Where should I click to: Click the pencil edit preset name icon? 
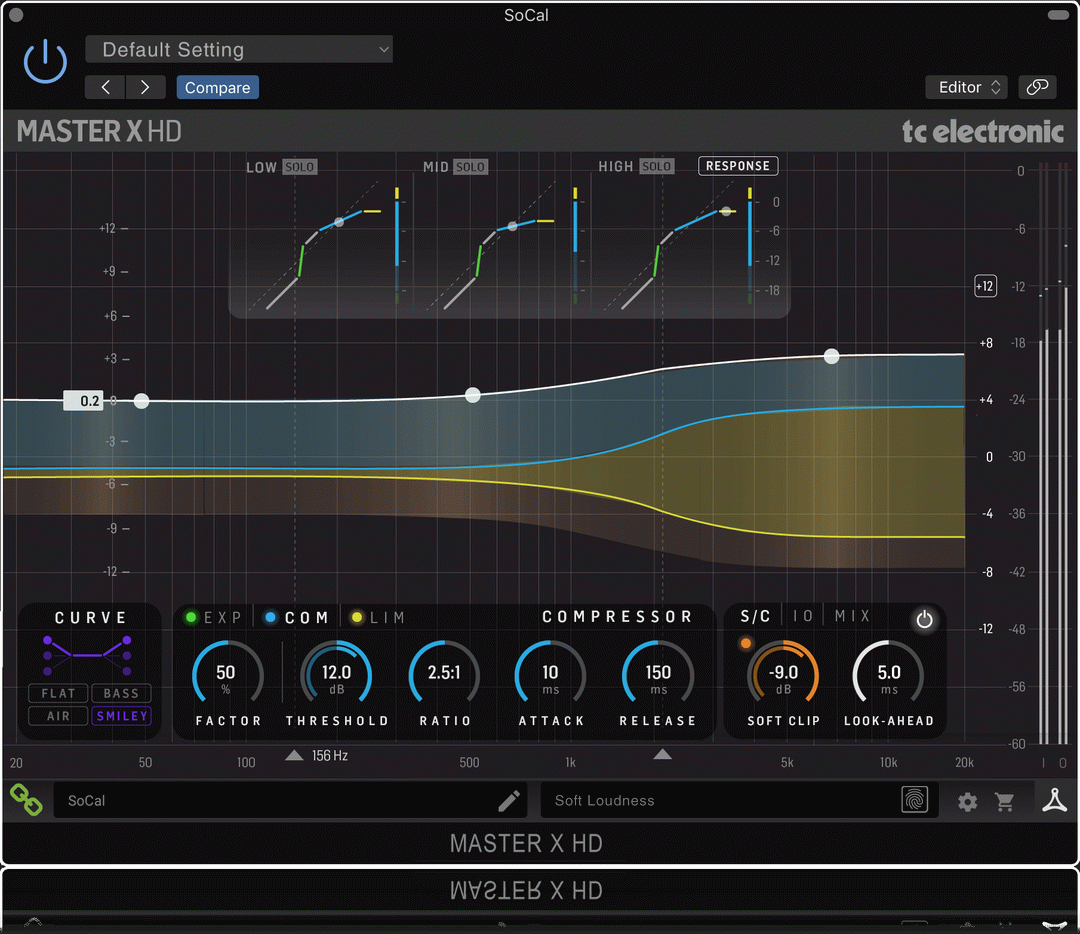coord(509,800)
